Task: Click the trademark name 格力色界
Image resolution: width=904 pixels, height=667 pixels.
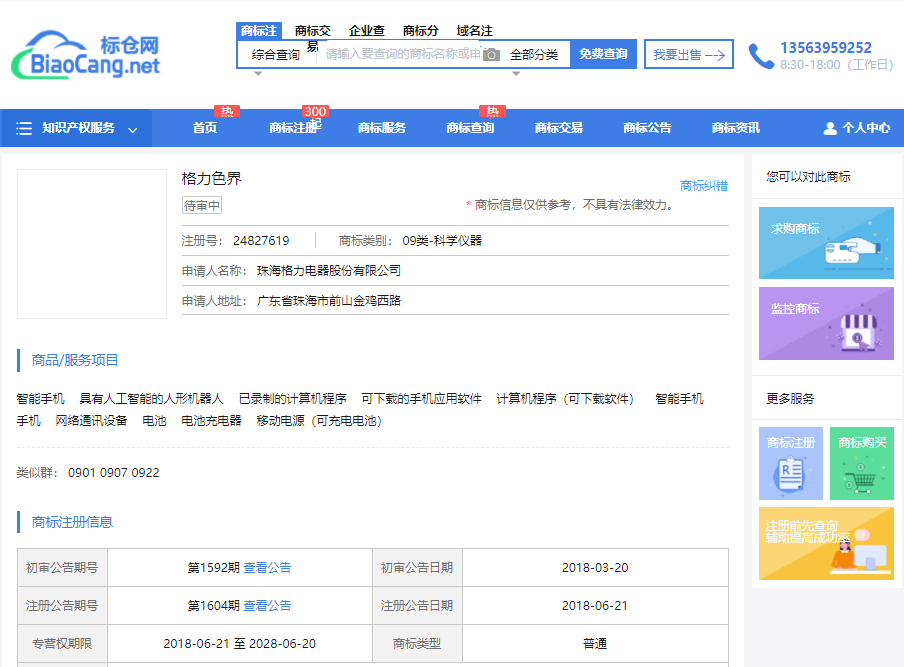Action: pyautogui.click(x=212, y=179)
